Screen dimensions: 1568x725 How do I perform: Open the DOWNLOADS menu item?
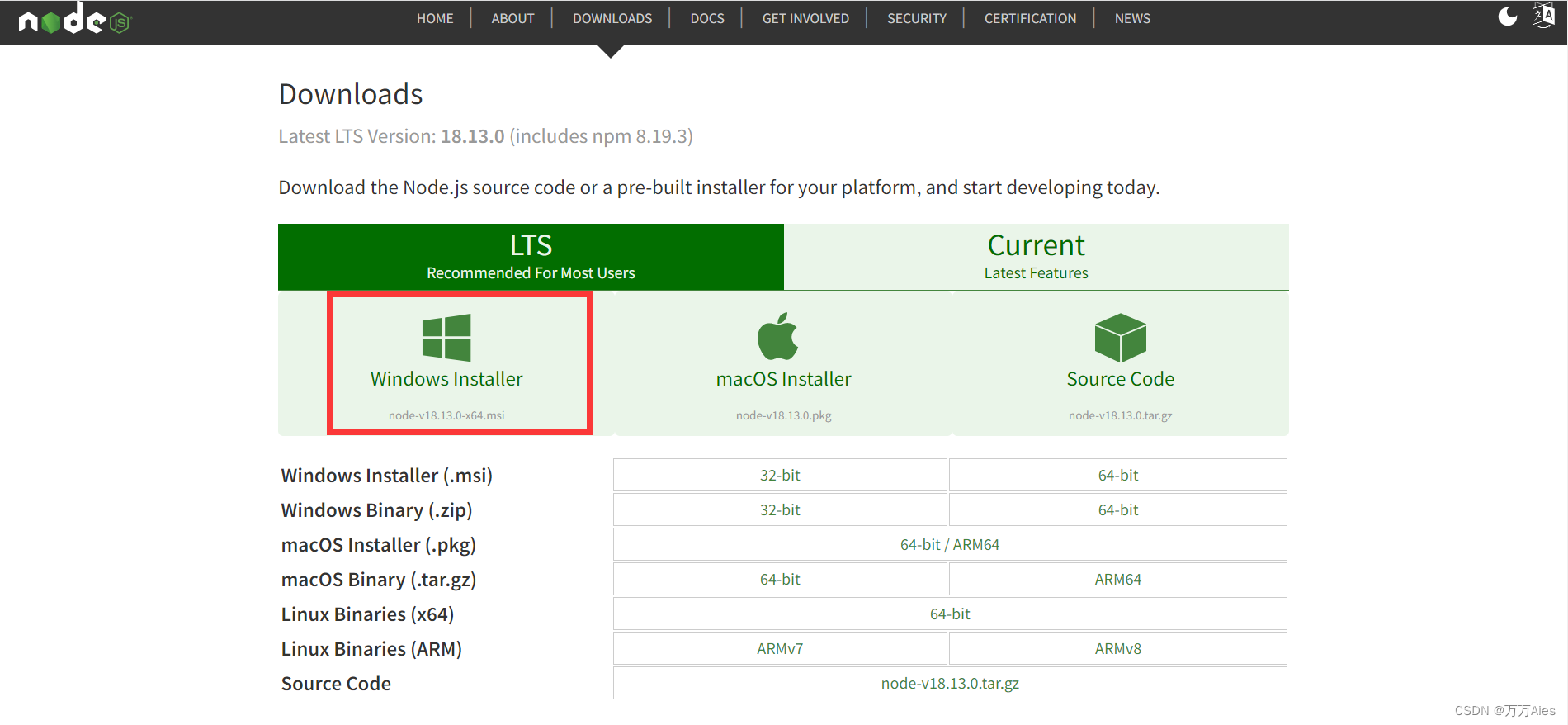(612, 18)
